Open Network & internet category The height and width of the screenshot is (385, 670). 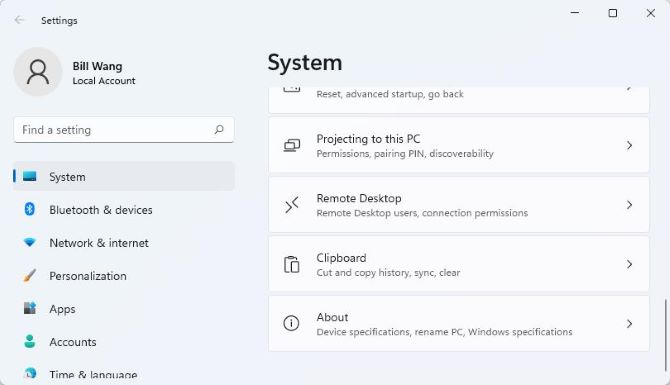[124, 243]
